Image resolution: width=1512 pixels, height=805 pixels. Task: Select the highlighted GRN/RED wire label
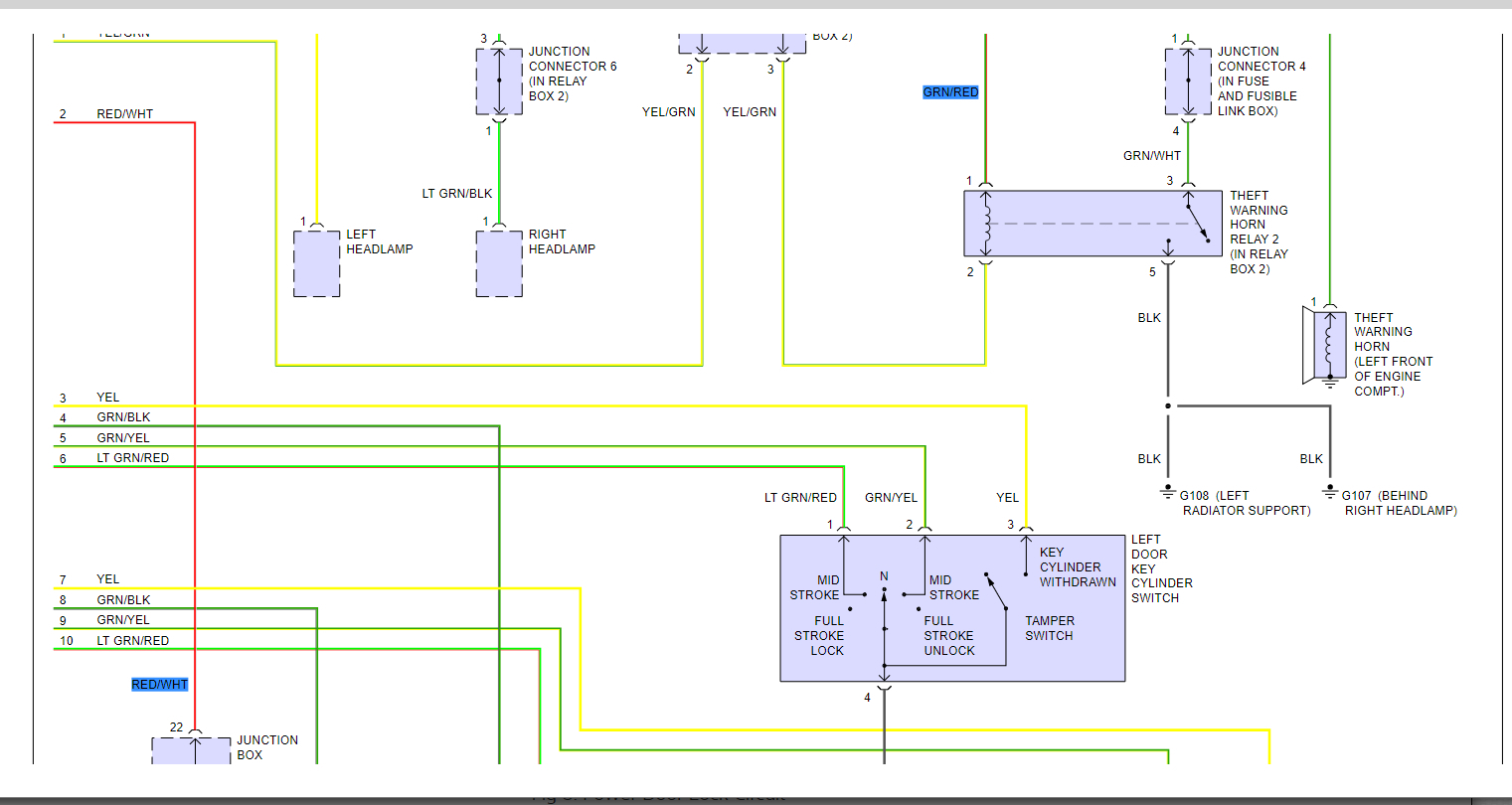pyautogui.click(x=951, y=92)
